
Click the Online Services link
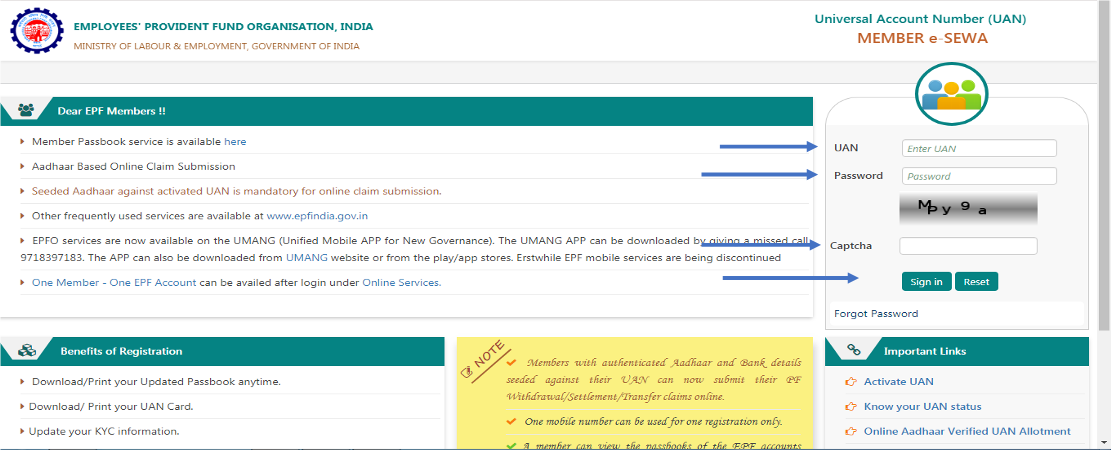tap(400, 283)
